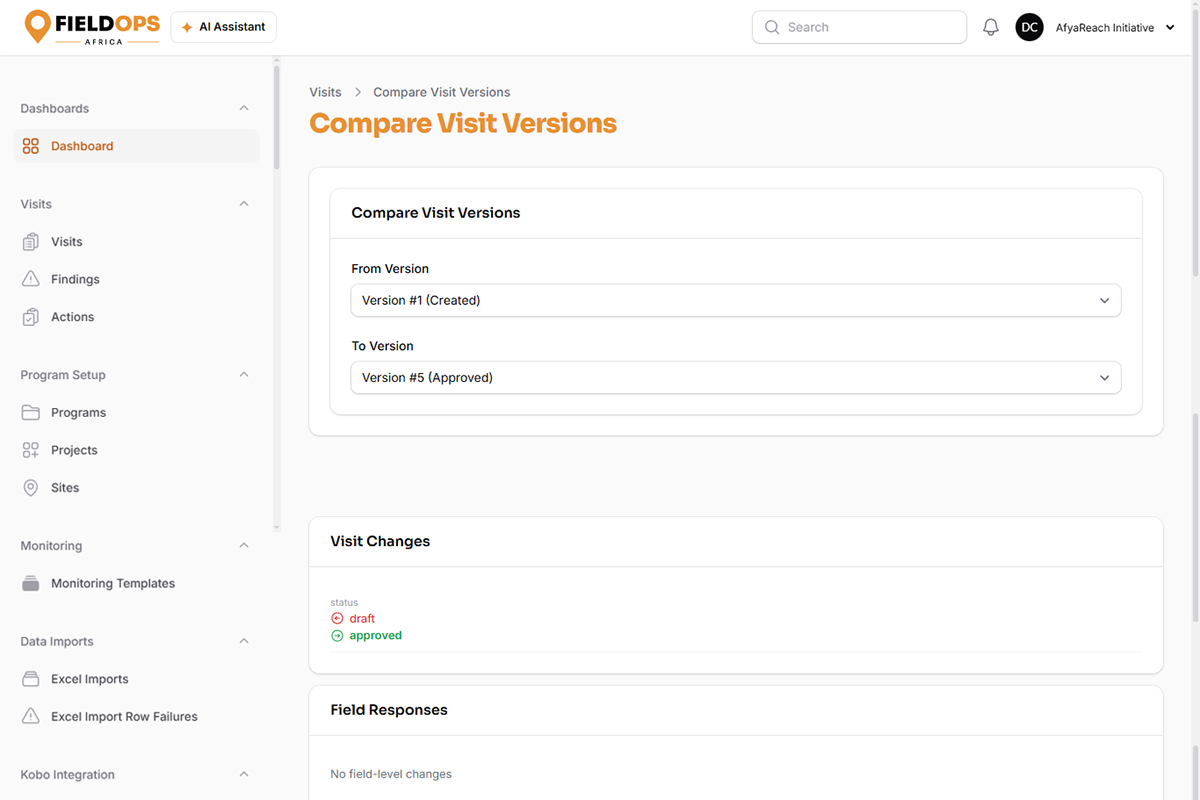Click the Actions checklist icon
1200x800 pixels.
point(31,317)
